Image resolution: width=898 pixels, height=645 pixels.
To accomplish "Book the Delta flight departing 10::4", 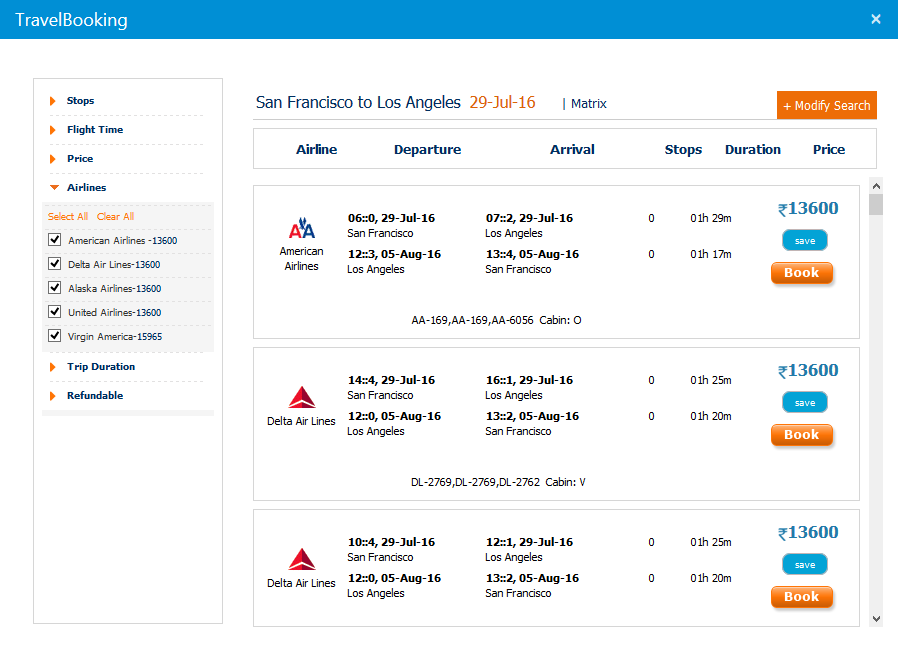I will point(801,597).
